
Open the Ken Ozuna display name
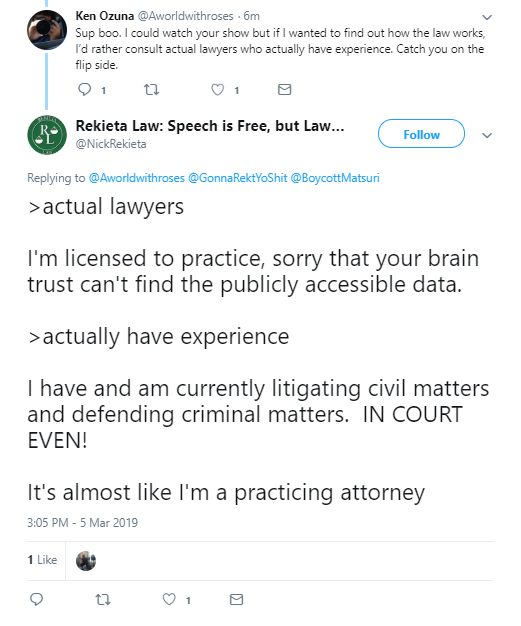point(105,16)
